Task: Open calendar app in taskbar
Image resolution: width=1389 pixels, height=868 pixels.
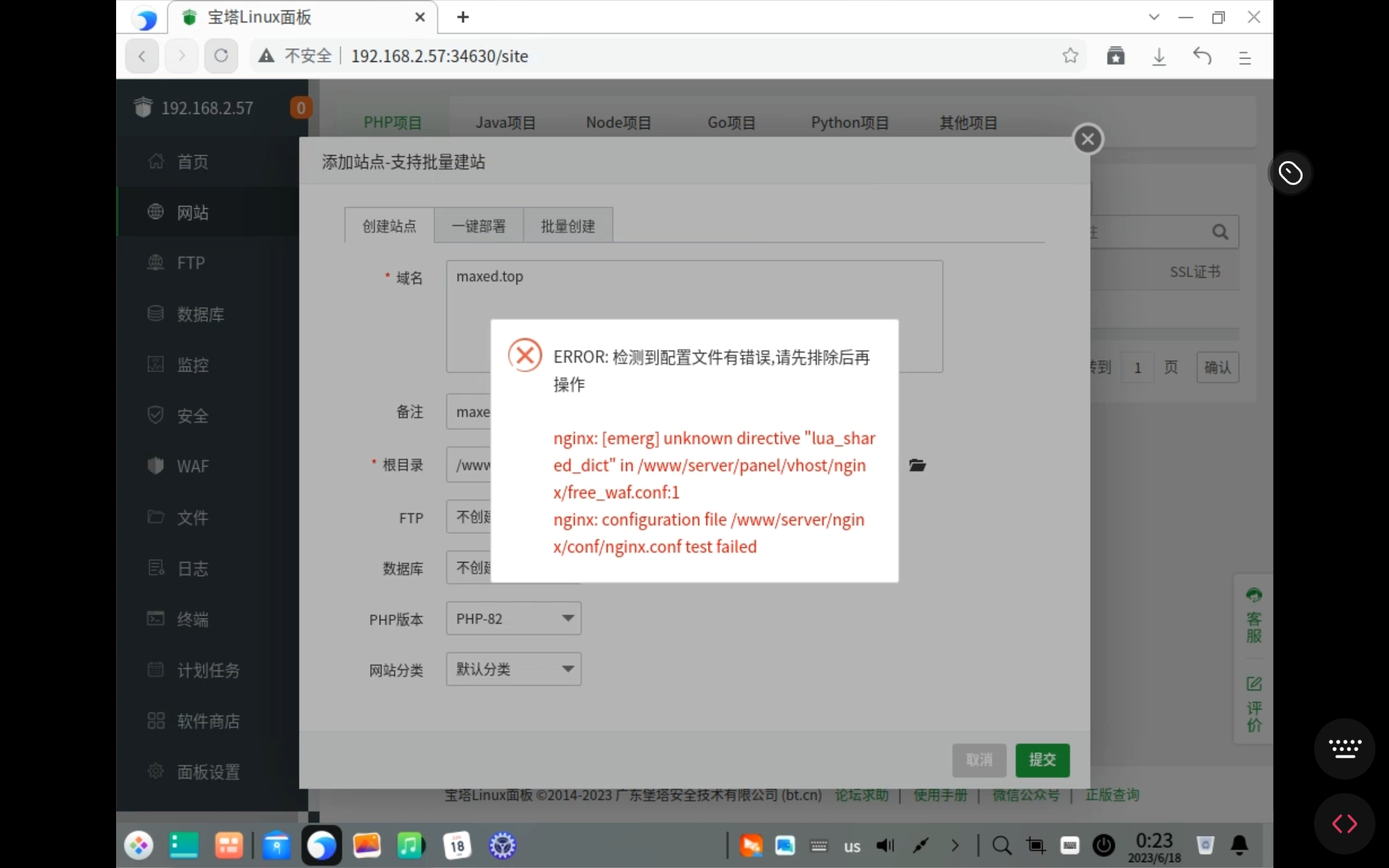Action: [457, 845]
